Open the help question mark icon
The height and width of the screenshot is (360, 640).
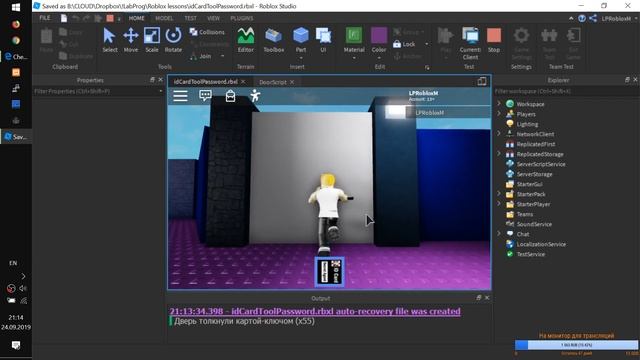point(582,18)
